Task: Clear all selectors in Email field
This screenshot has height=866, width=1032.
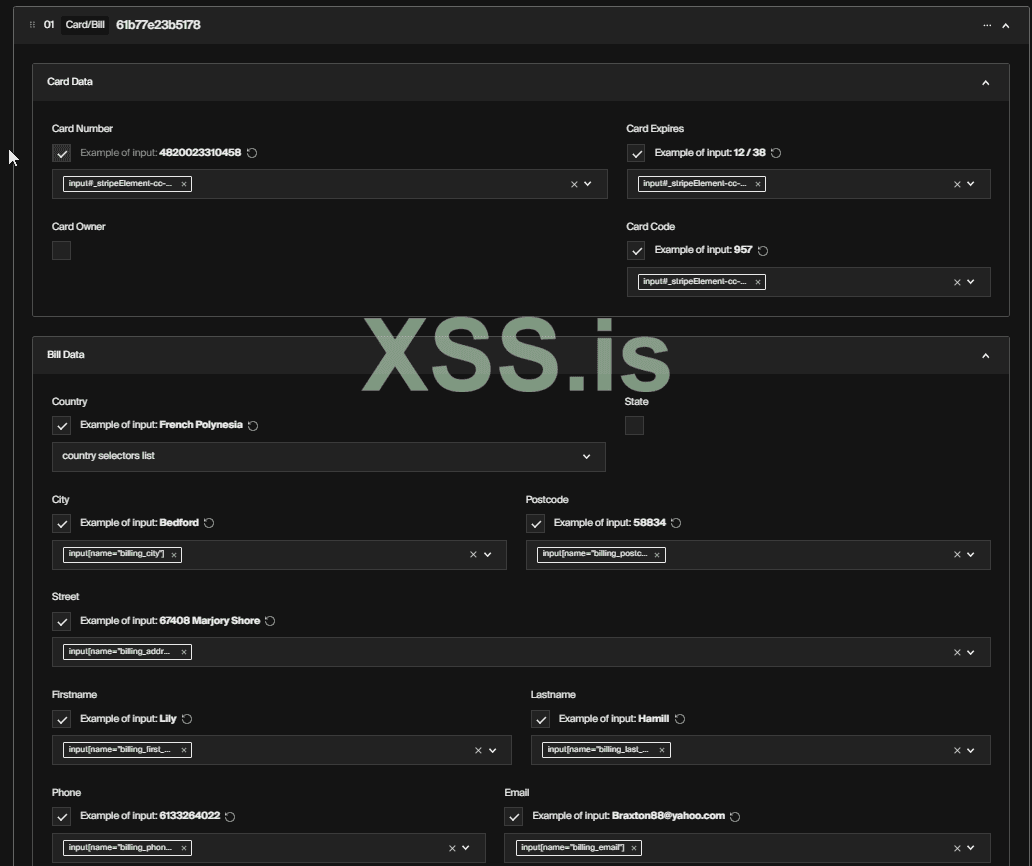Action: pyautogui.click(x=957, y=848)
